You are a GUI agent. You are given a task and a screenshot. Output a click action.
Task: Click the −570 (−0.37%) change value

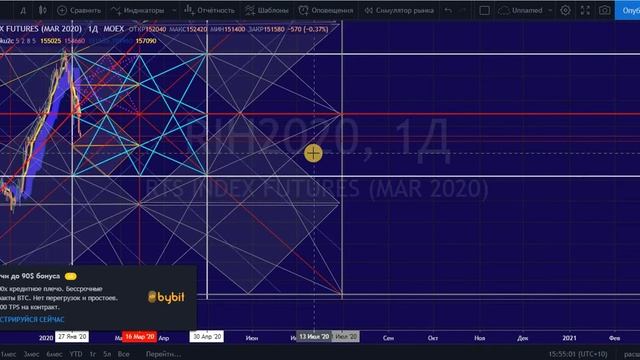pos(307,29)
